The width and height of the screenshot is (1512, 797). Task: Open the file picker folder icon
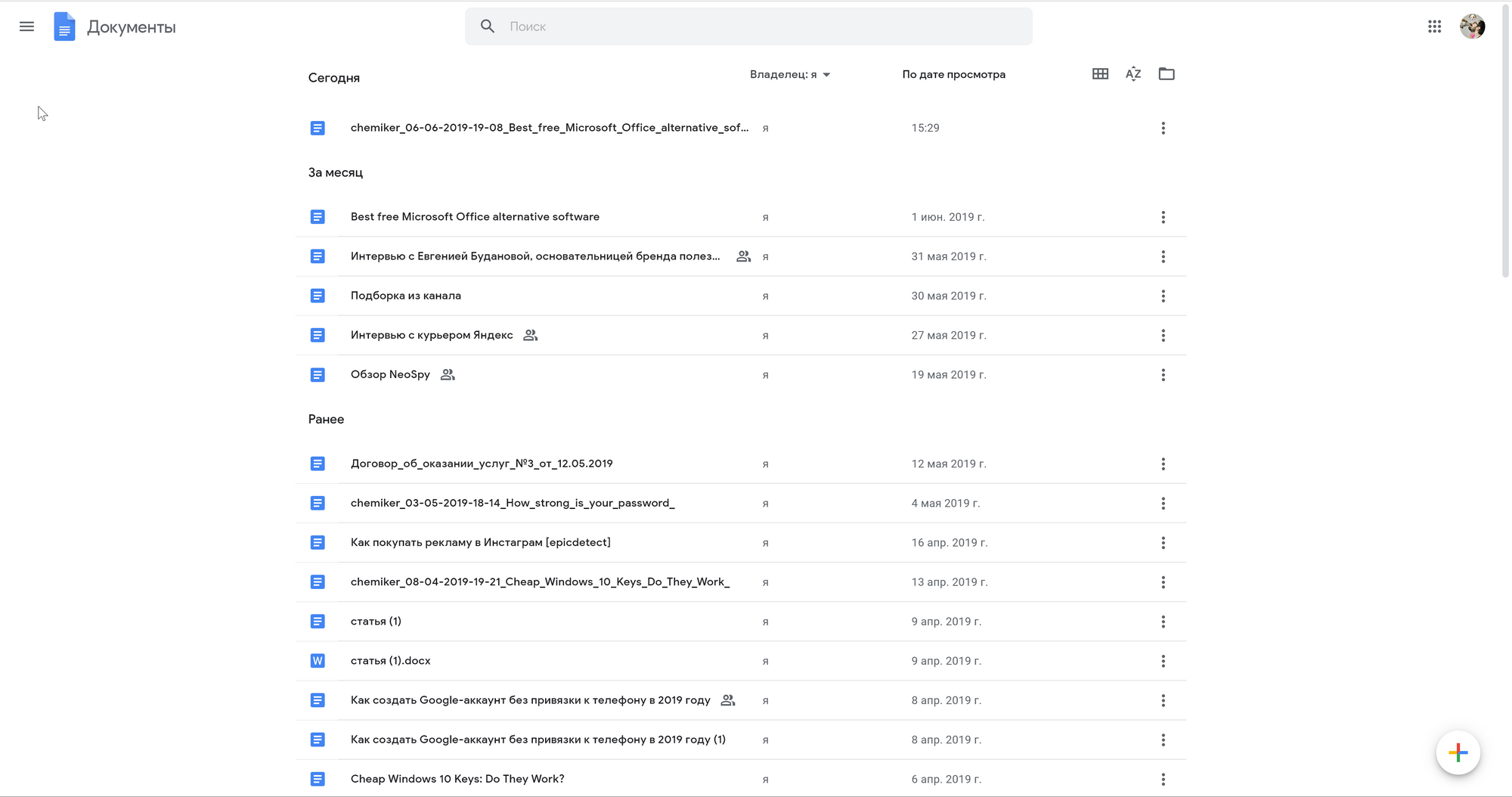point(1167,74)
